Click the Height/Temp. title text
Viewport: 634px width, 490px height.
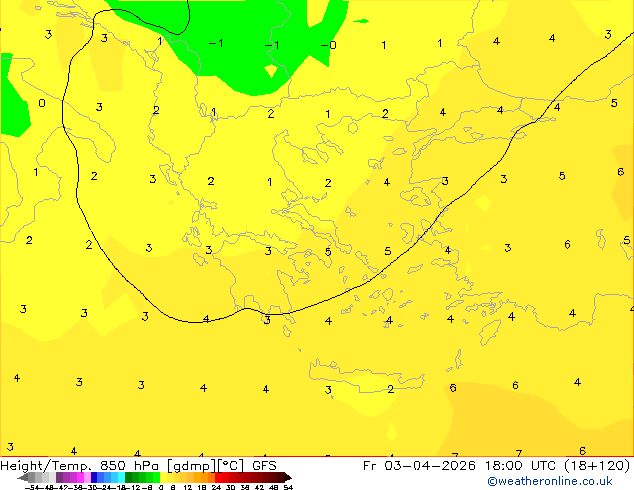[45, 466]
